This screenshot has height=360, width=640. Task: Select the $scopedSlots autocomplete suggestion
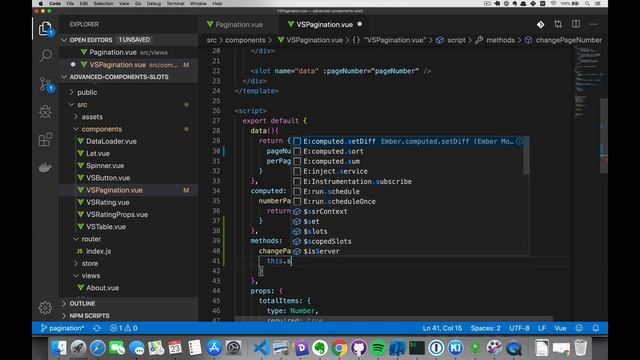pyautogui.click(x=408, y=241)
